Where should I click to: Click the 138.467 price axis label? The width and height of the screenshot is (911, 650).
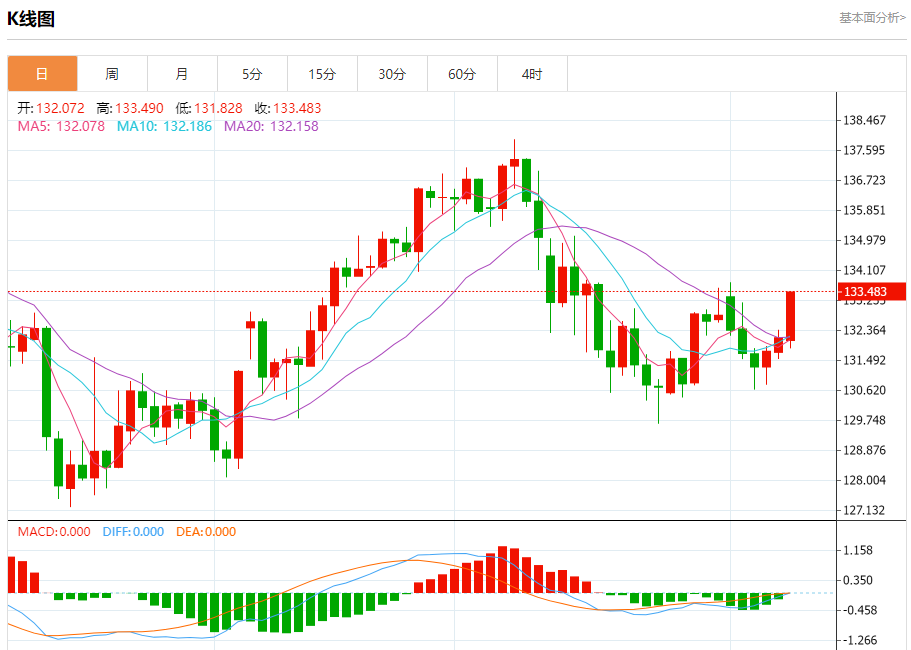(865, 120)
